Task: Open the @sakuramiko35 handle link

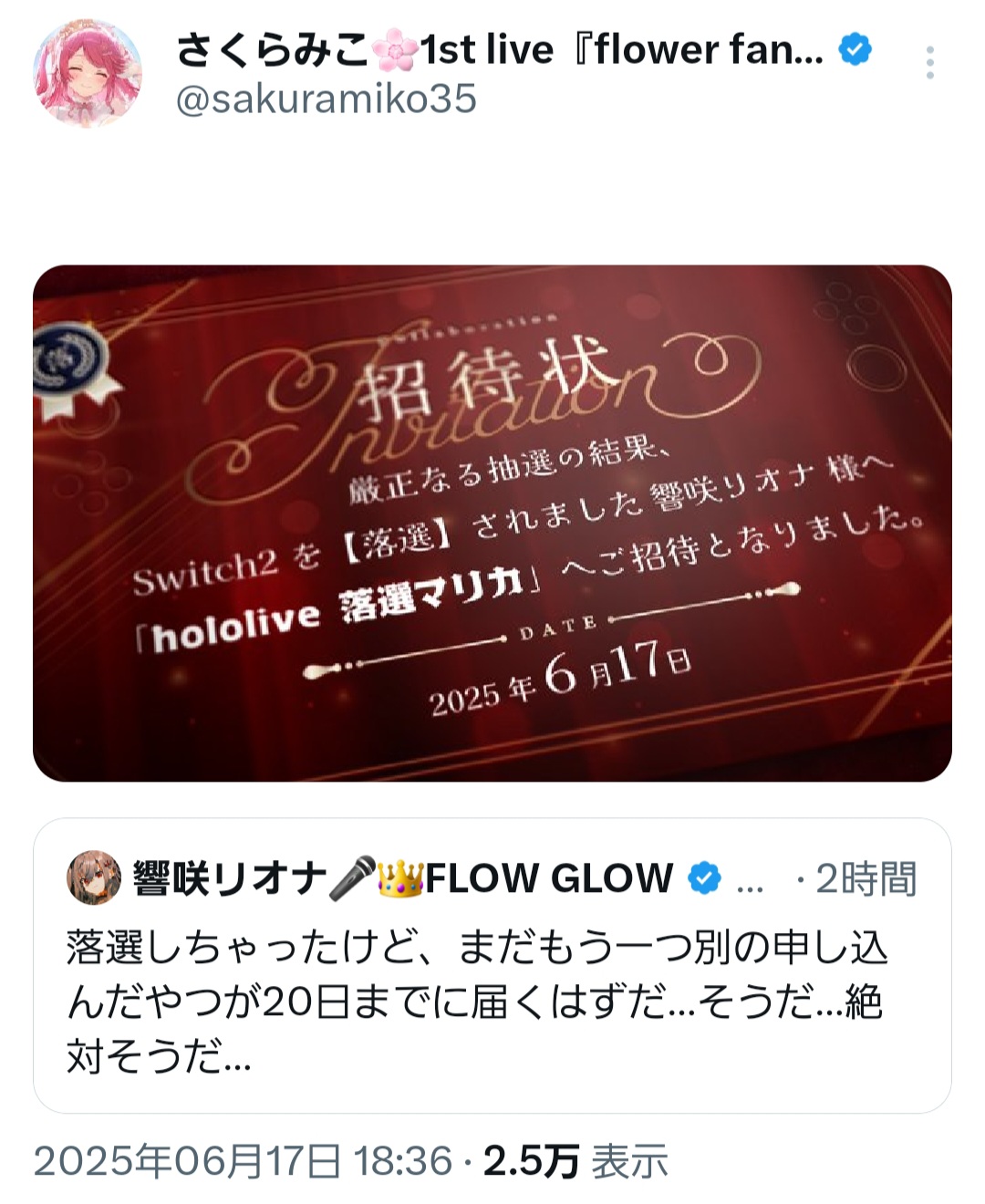Action: (326, 99)
